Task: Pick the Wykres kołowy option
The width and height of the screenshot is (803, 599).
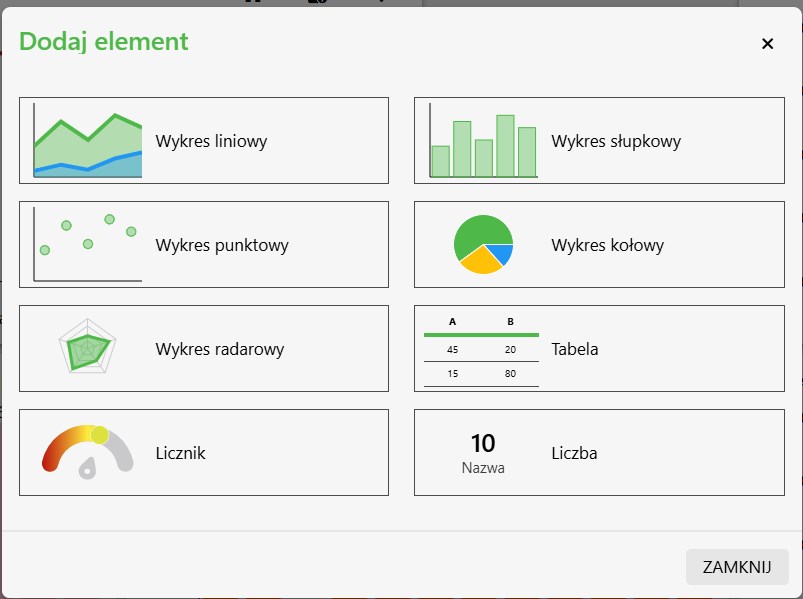Action: pyautogui.click(x=607, y=245)
